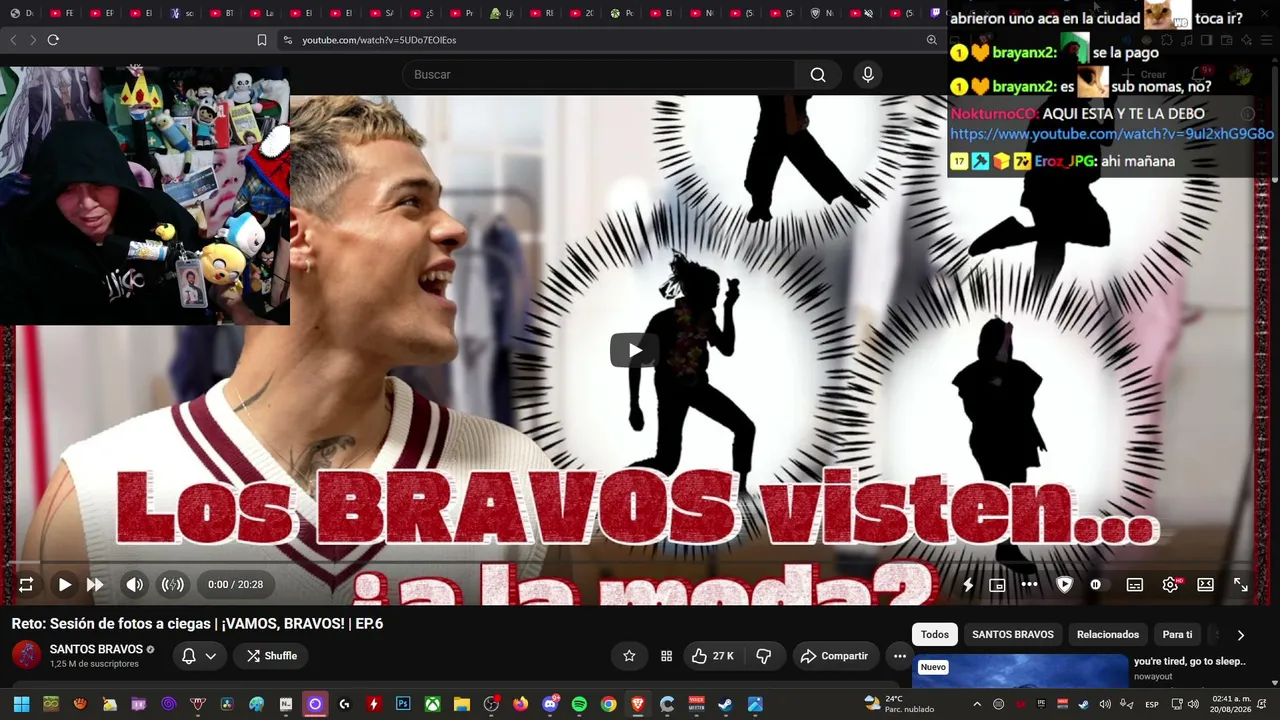Click the Shuffle button
This screenshot has height=720, width=1280.
pos(272,656)
